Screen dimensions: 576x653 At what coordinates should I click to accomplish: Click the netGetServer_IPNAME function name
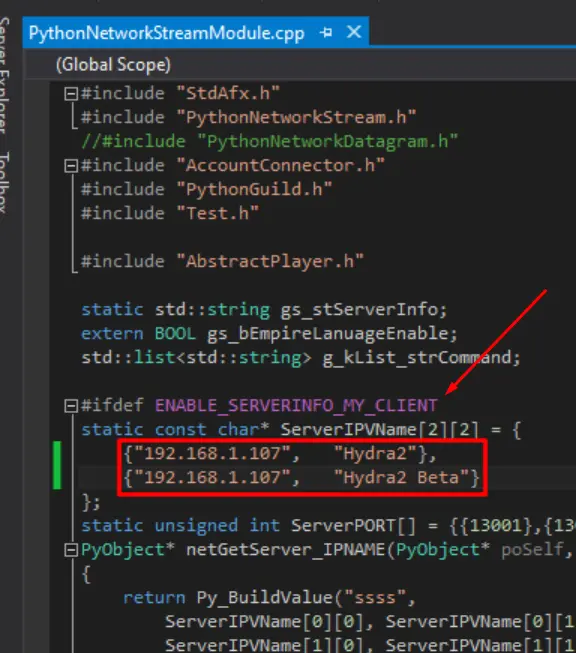pyautogui.click(x=285, y=550)
